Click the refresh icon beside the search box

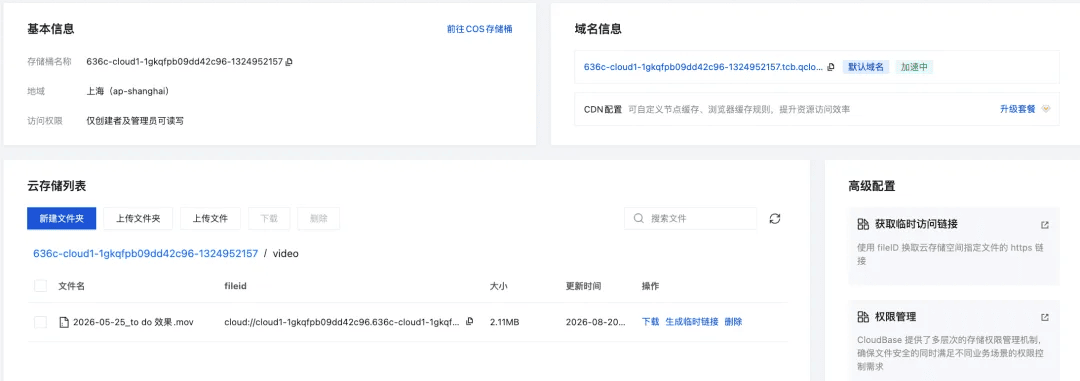(775, 218)
